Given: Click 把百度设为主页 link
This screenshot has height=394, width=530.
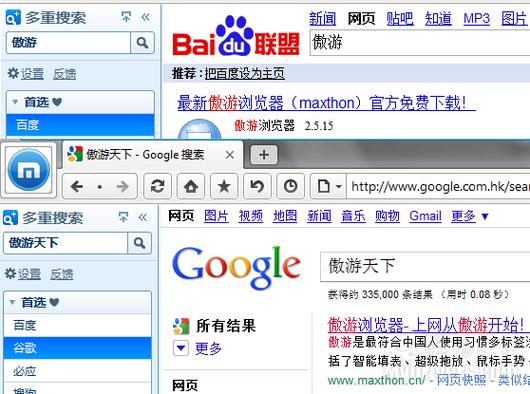Looking at the screenshot, I should [244, 73].
